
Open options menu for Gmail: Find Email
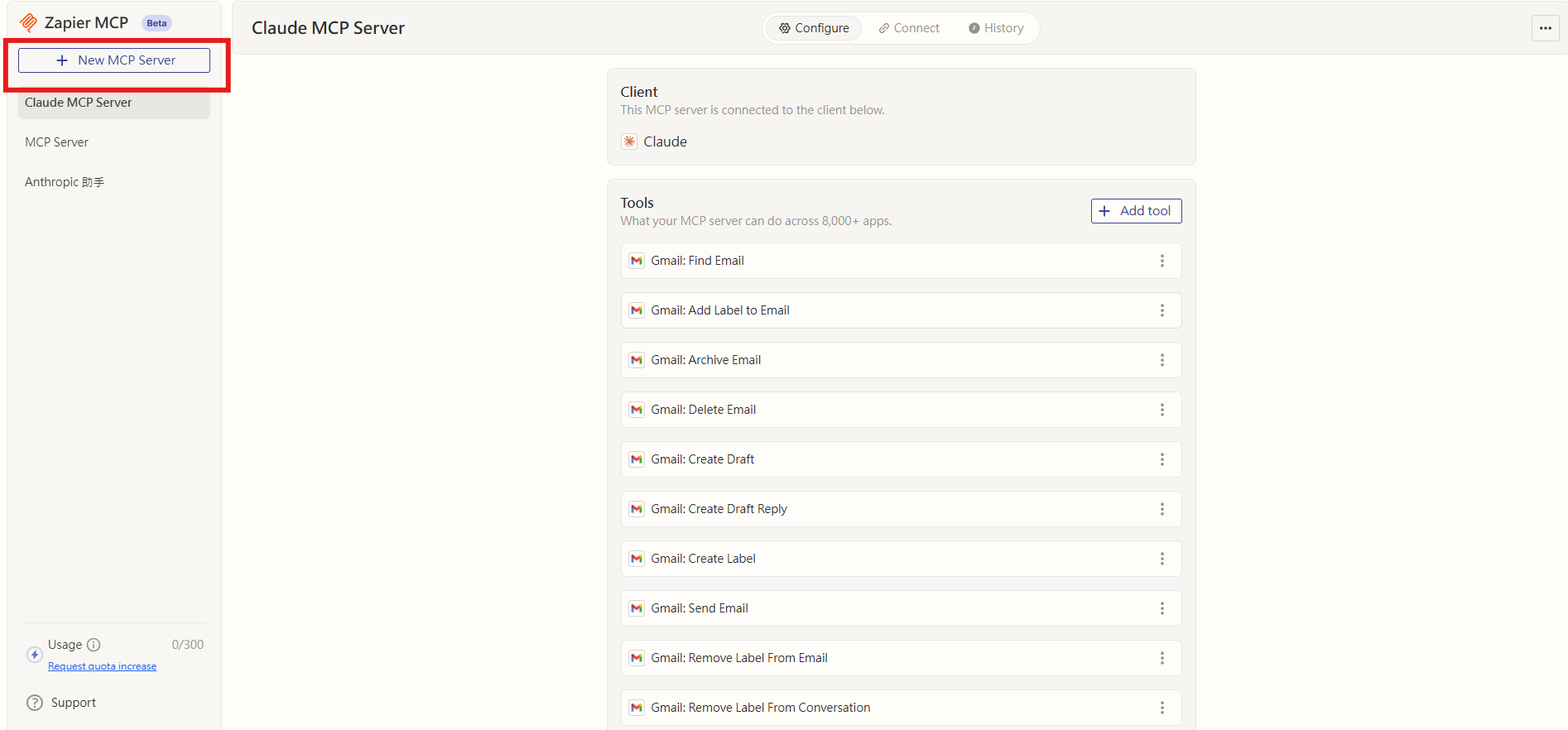tap(1162, 261)
